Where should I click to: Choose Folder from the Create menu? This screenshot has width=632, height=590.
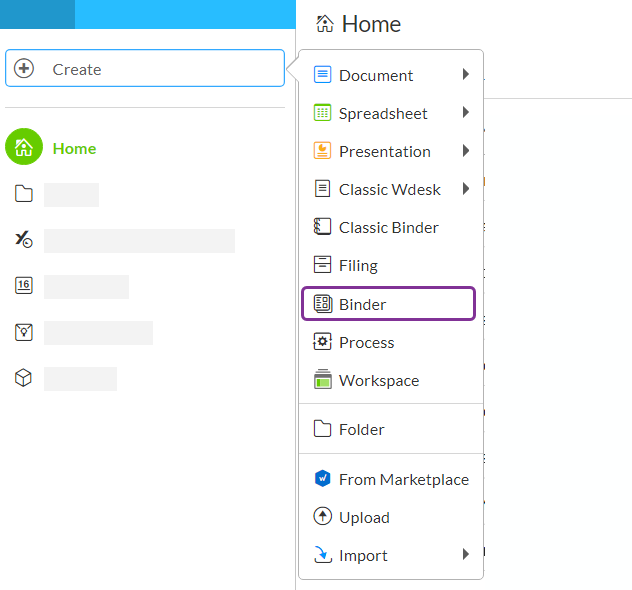[x=391, y=429]
